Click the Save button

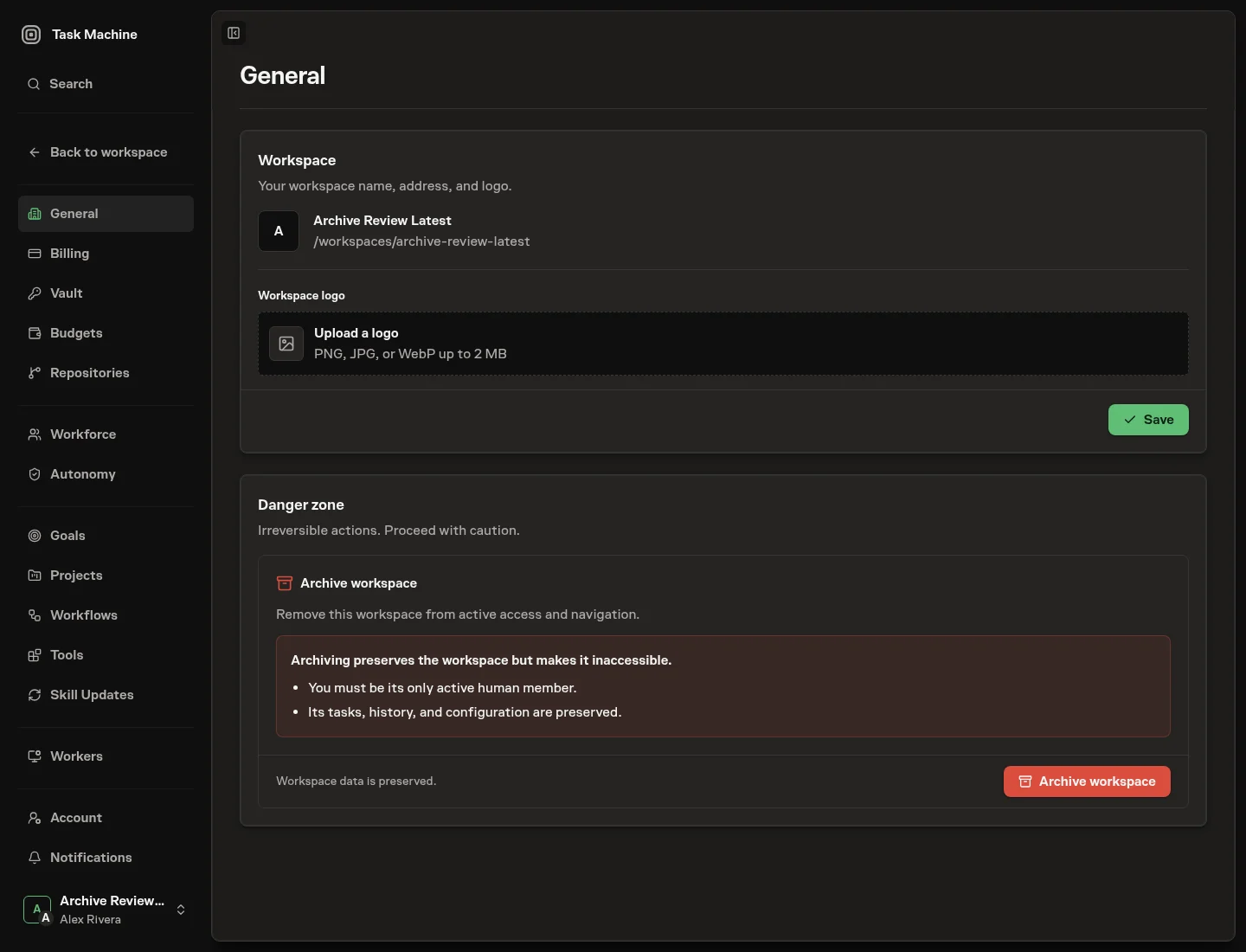[x=1148, y=420]
